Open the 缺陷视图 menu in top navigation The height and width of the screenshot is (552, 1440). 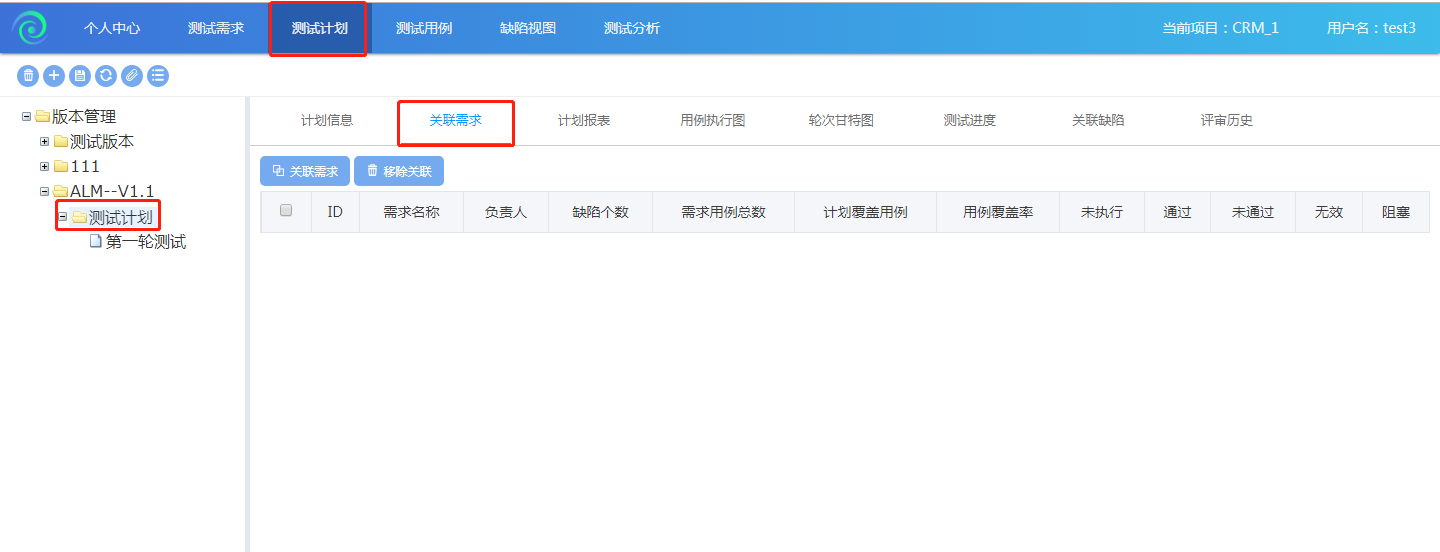(528, 28)
